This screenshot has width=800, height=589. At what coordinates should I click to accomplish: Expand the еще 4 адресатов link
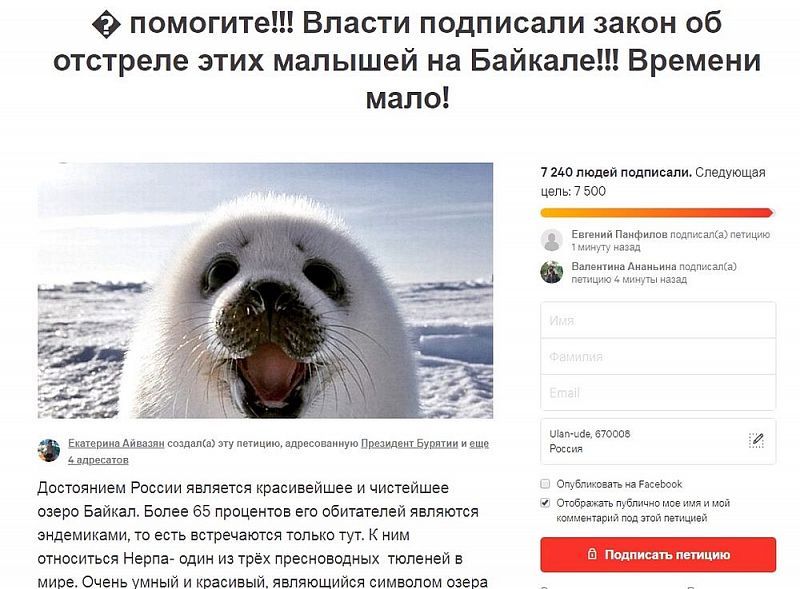[x=278, y=452]
